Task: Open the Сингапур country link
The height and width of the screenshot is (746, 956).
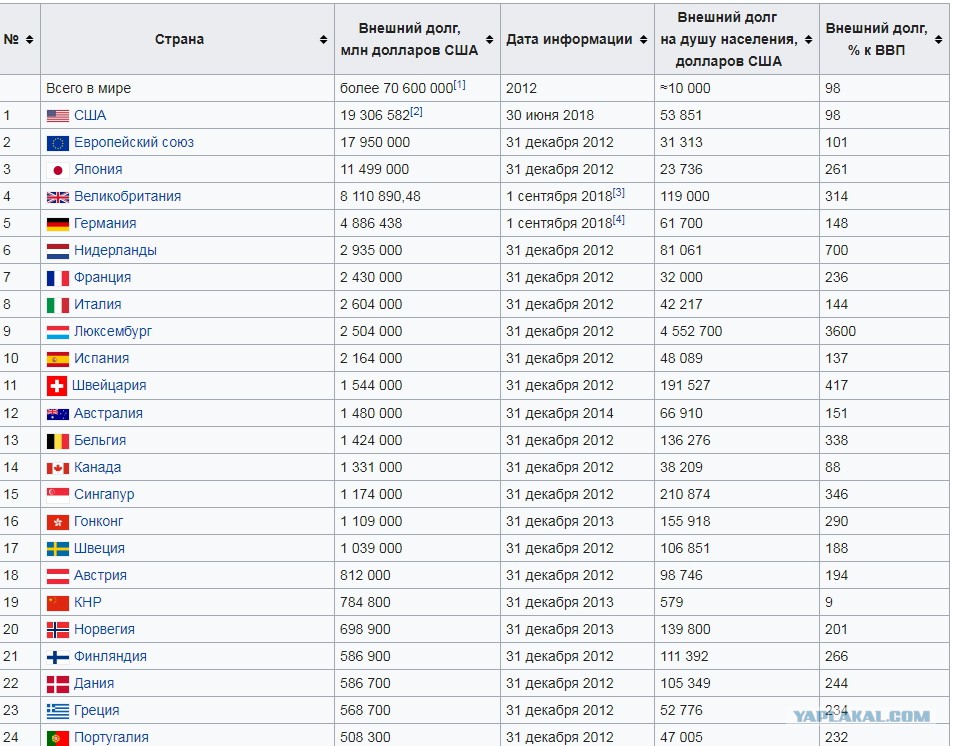Action: 104,494
